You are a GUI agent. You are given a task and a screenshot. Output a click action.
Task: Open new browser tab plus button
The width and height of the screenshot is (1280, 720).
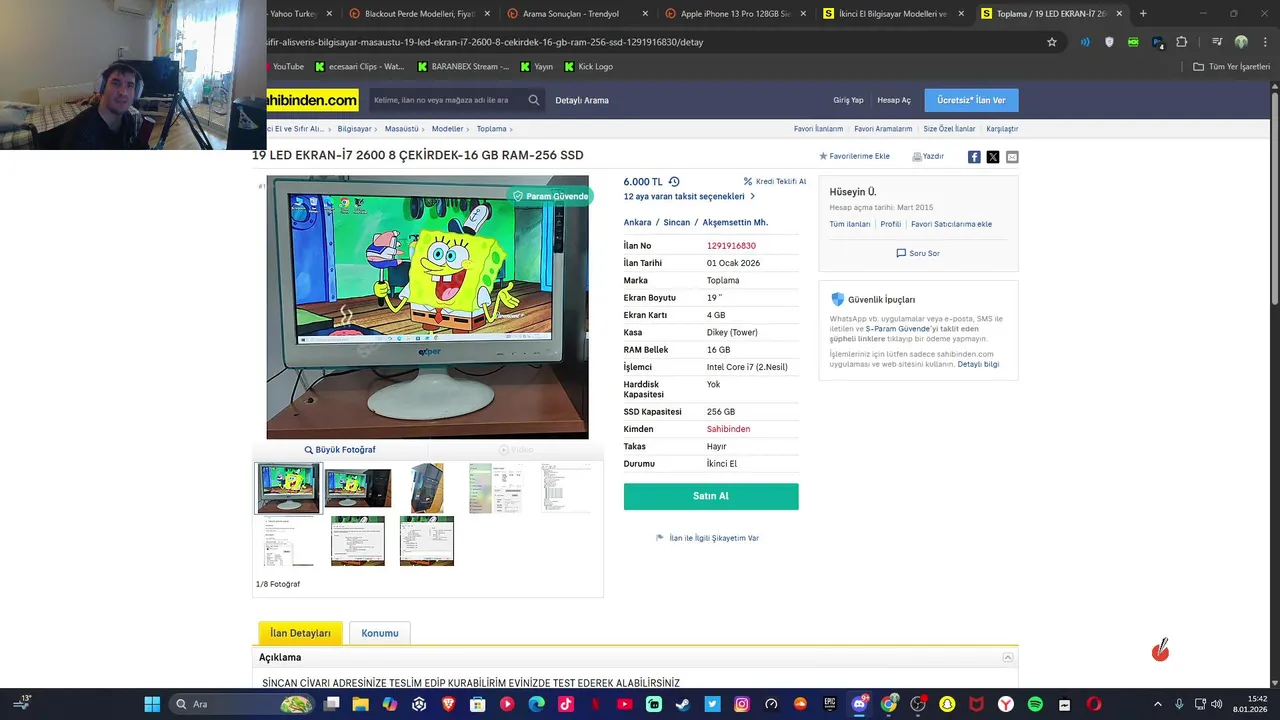[x=1143, y=14]
